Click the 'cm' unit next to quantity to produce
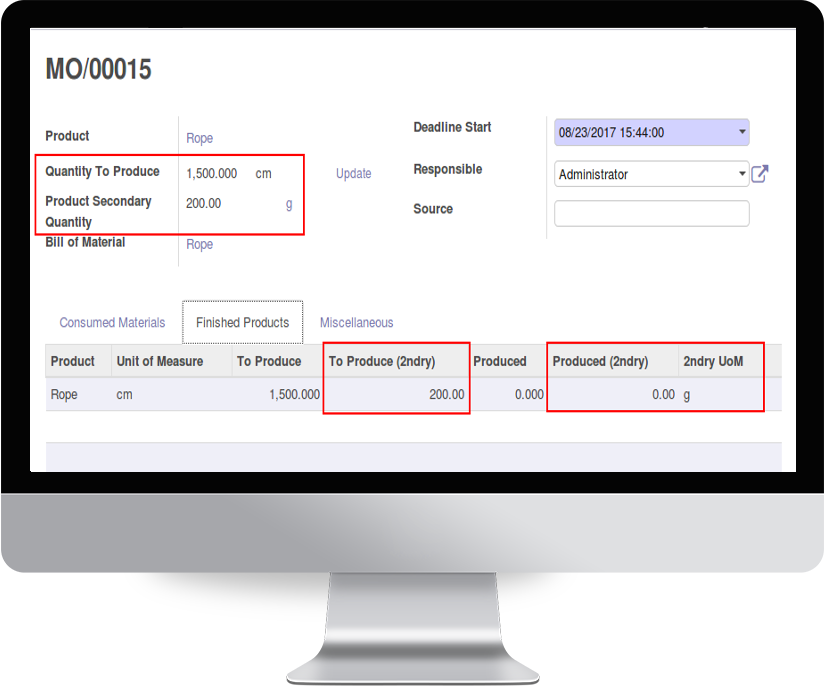This screenshot has height=686, width=824. click(263, 174)
